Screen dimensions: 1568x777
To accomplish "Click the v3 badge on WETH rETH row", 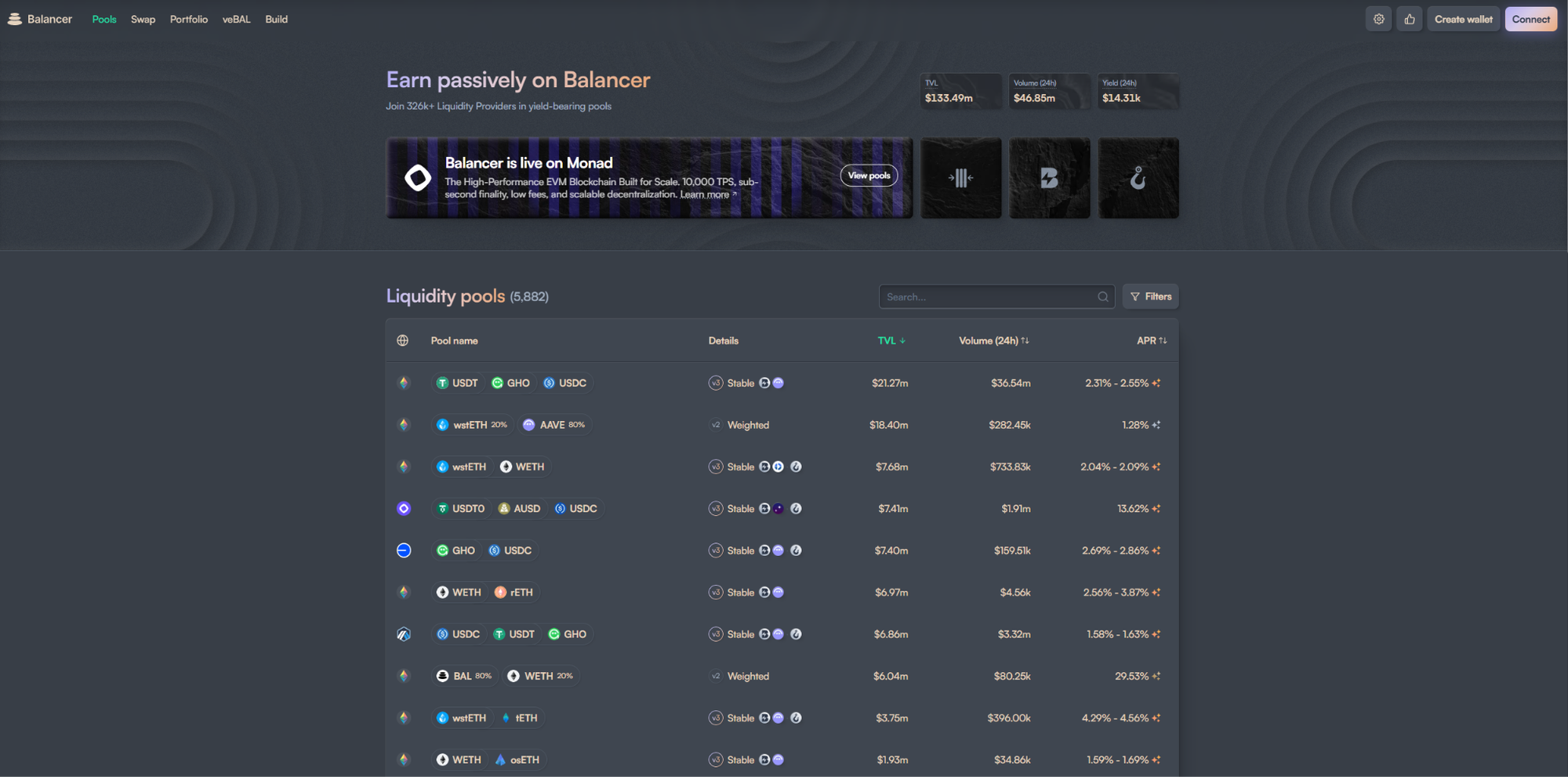I will [x=716, y=593].
